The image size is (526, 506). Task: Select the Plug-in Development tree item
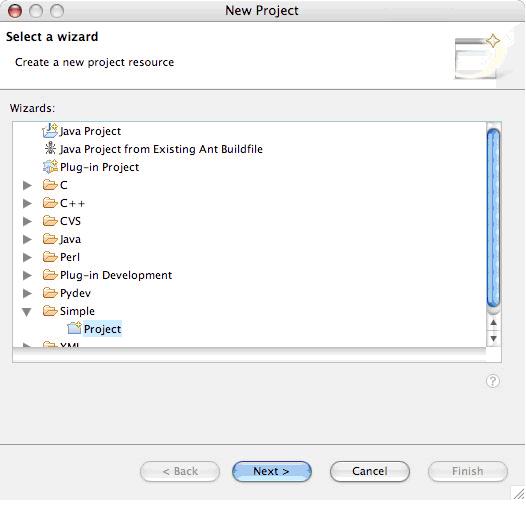(x=116, y=275)
